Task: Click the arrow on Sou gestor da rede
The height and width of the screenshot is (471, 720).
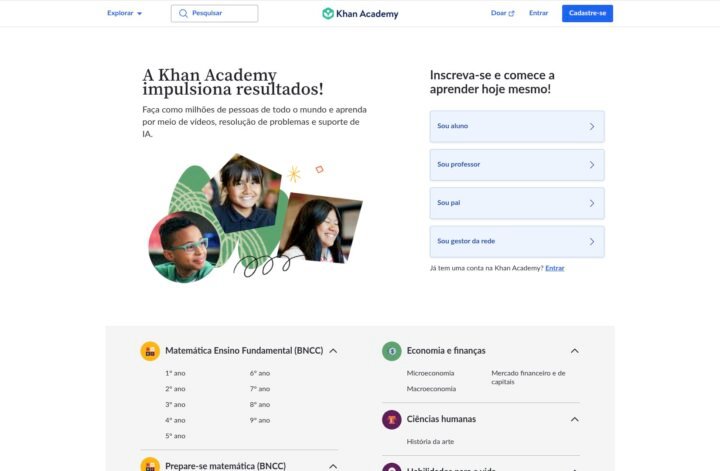Action: 592,241
